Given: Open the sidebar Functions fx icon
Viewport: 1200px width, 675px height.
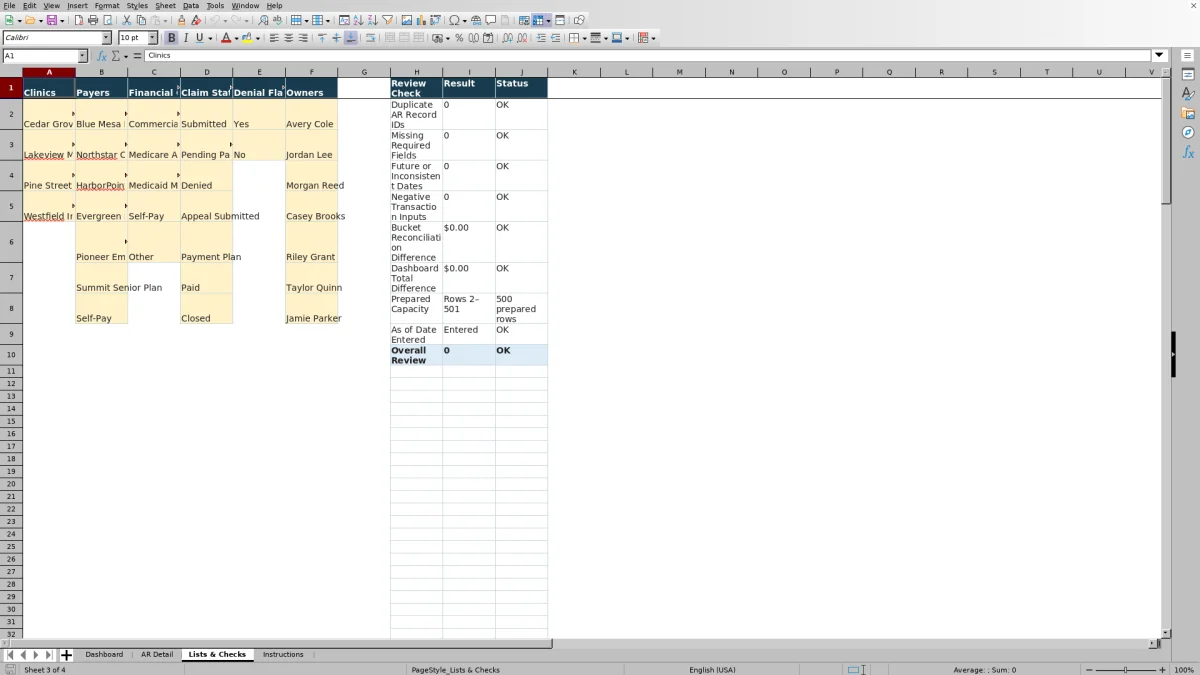Looking at the screenshot, I should (x=1188, y=152).
